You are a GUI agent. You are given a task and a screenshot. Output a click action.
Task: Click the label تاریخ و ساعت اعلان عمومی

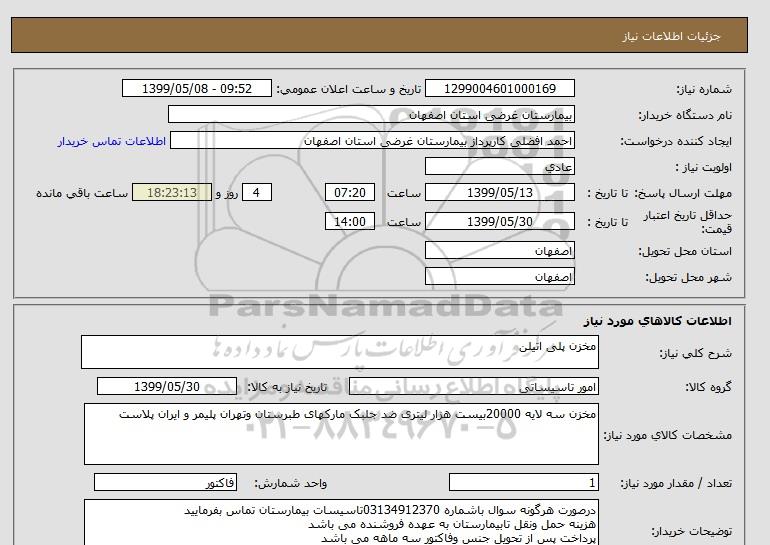349,89
